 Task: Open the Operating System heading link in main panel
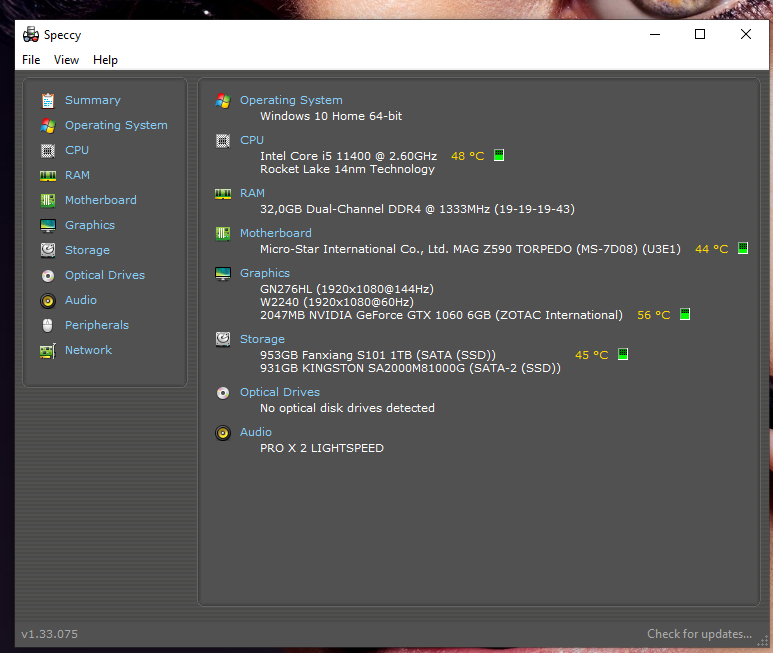(x=291, y=101)
